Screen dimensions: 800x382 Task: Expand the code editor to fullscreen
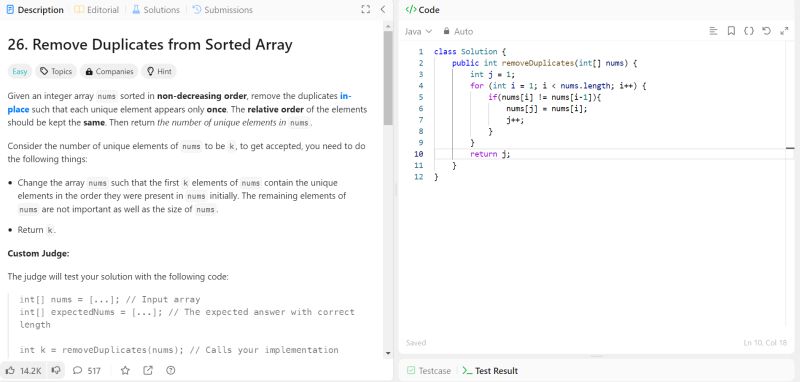pyautogui.click(x=784, y=31)
